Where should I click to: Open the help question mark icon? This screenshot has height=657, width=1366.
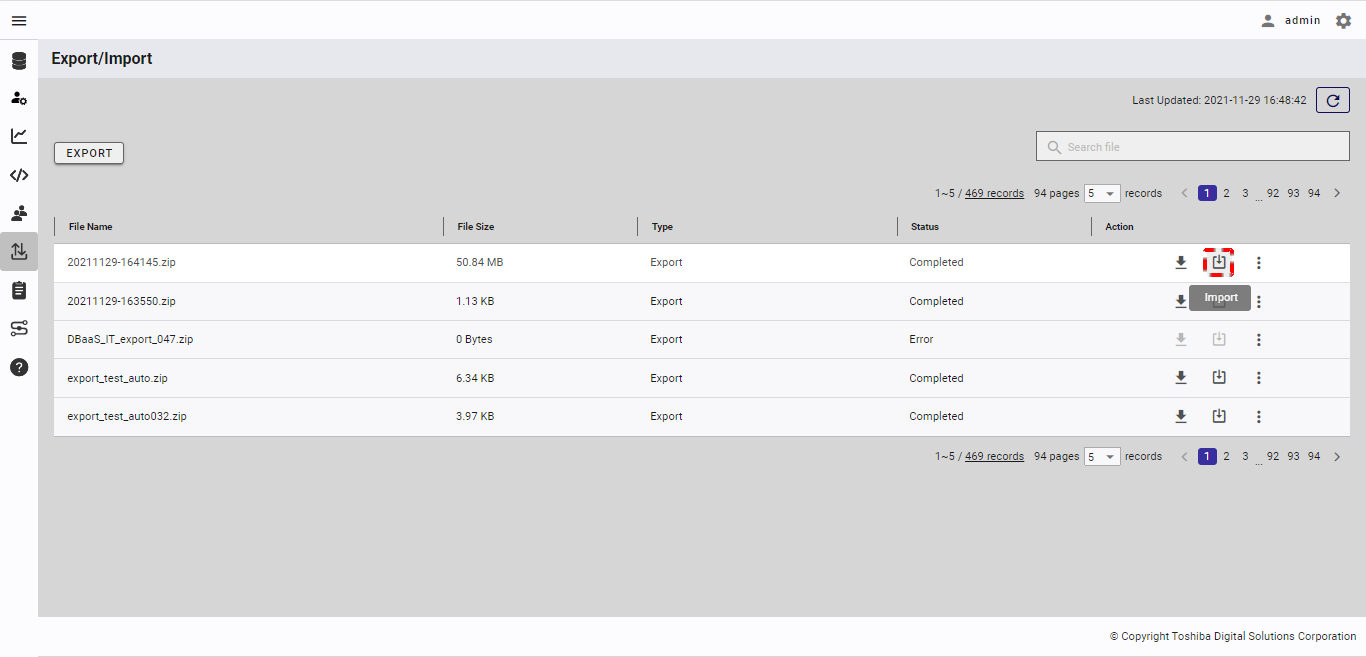point(19,367)
